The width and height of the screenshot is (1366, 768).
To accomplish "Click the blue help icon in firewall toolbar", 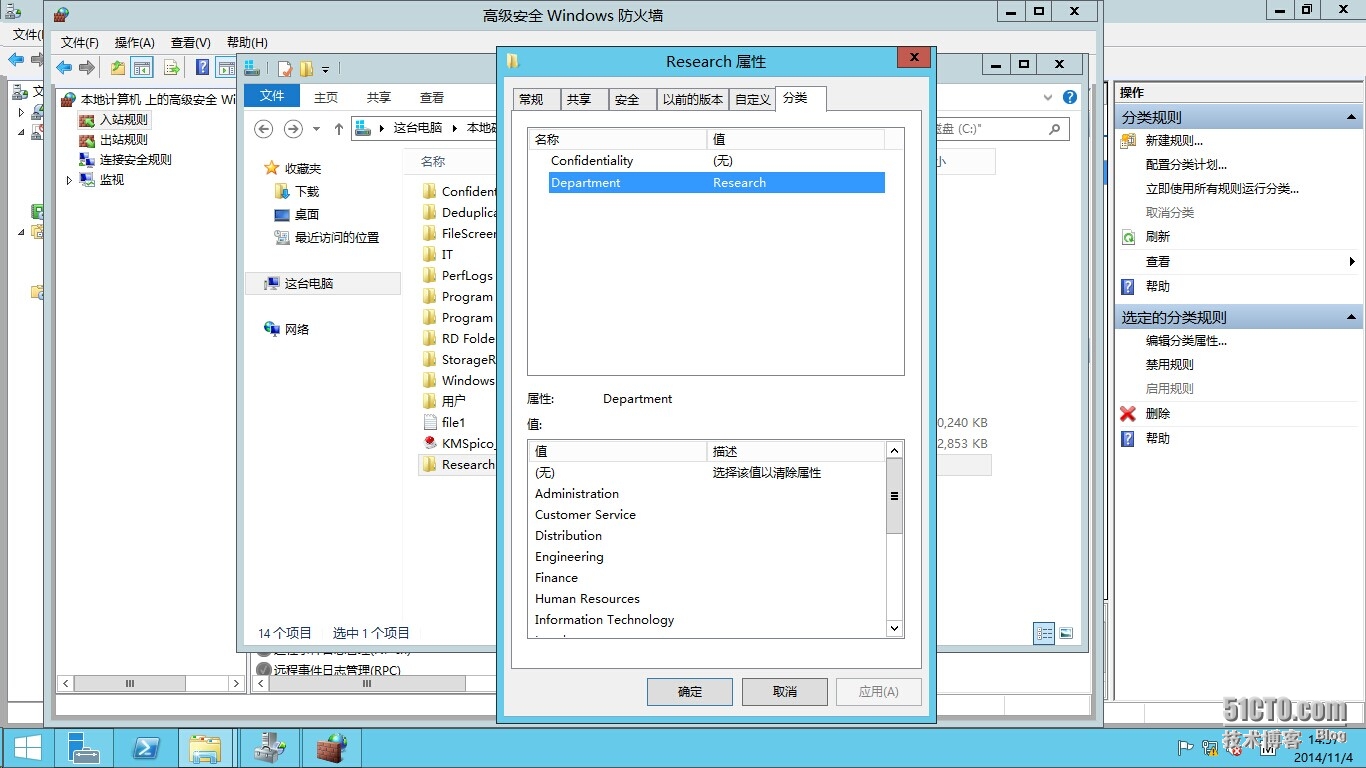I will [x=202, y=68].
